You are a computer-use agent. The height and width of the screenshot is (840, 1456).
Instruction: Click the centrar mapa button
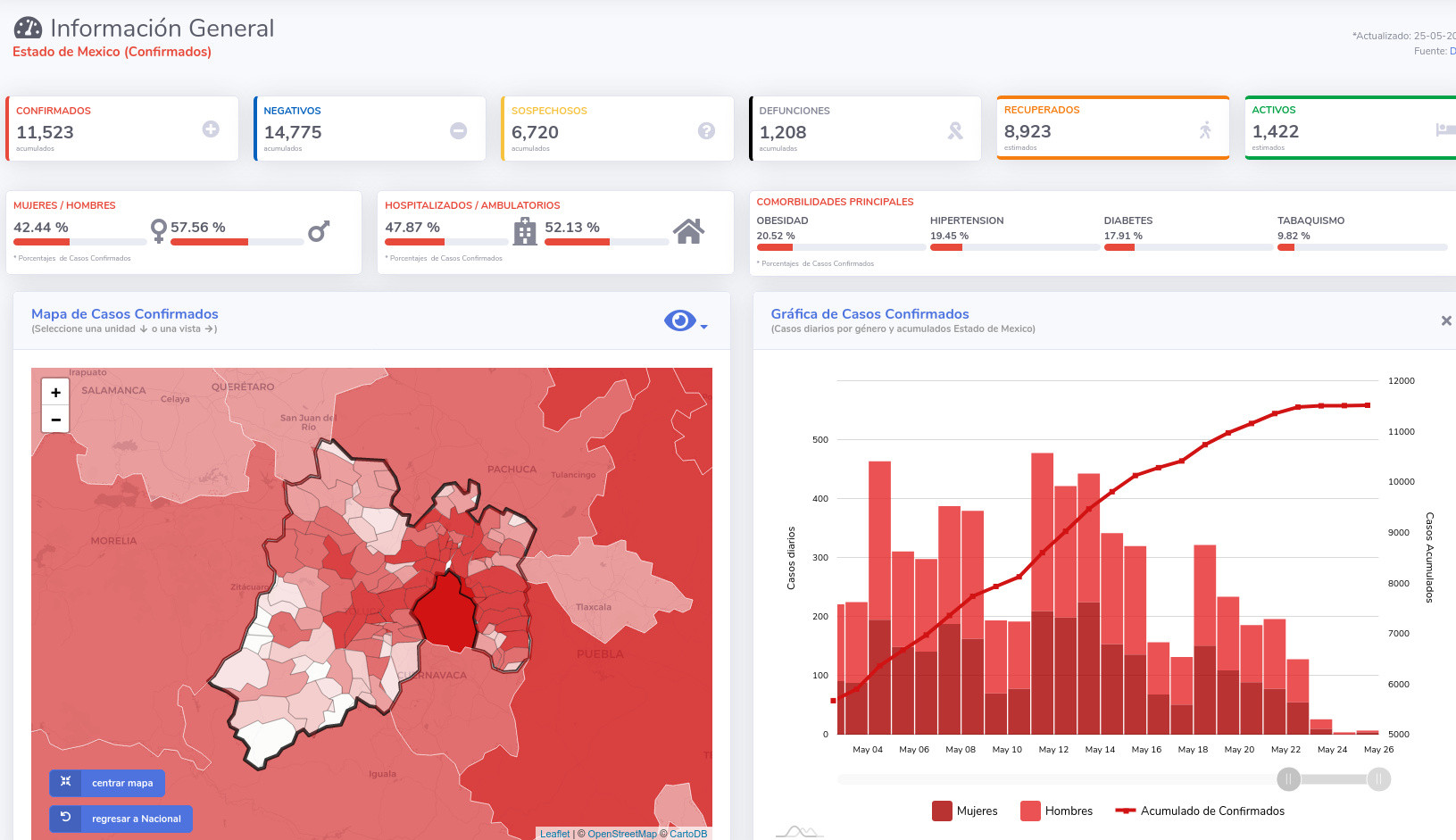point(107,783)
